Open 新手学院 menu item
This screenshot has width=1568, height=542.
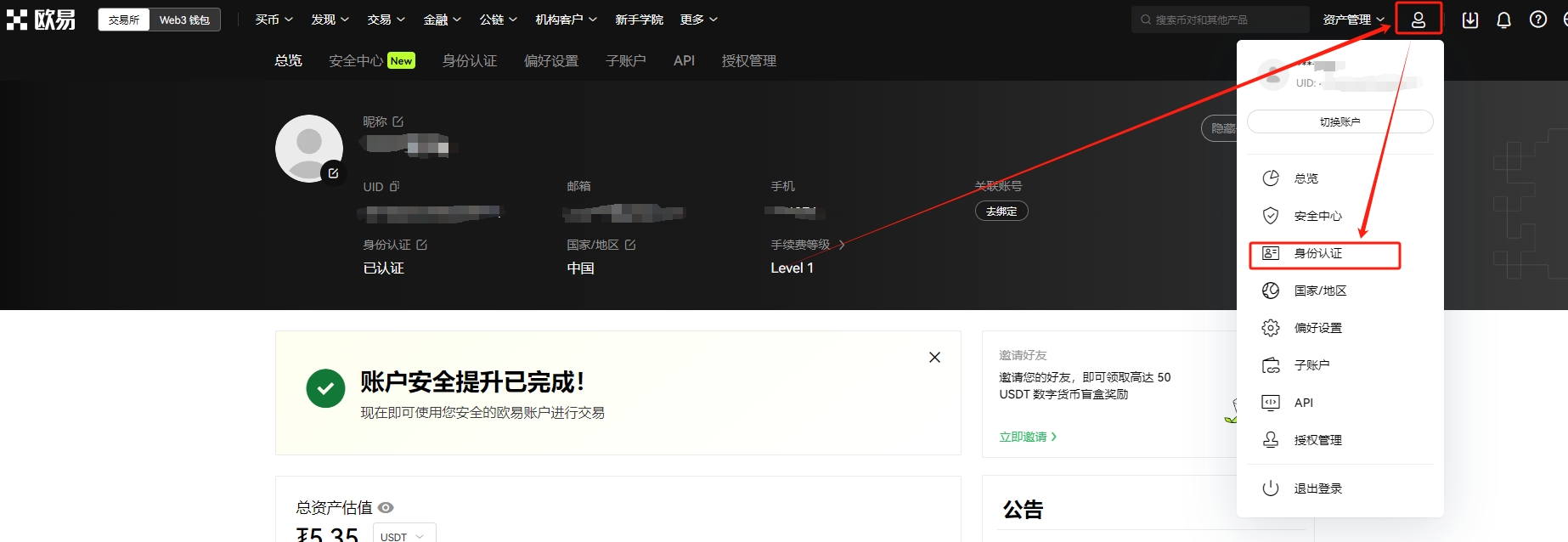pos(639,20)
